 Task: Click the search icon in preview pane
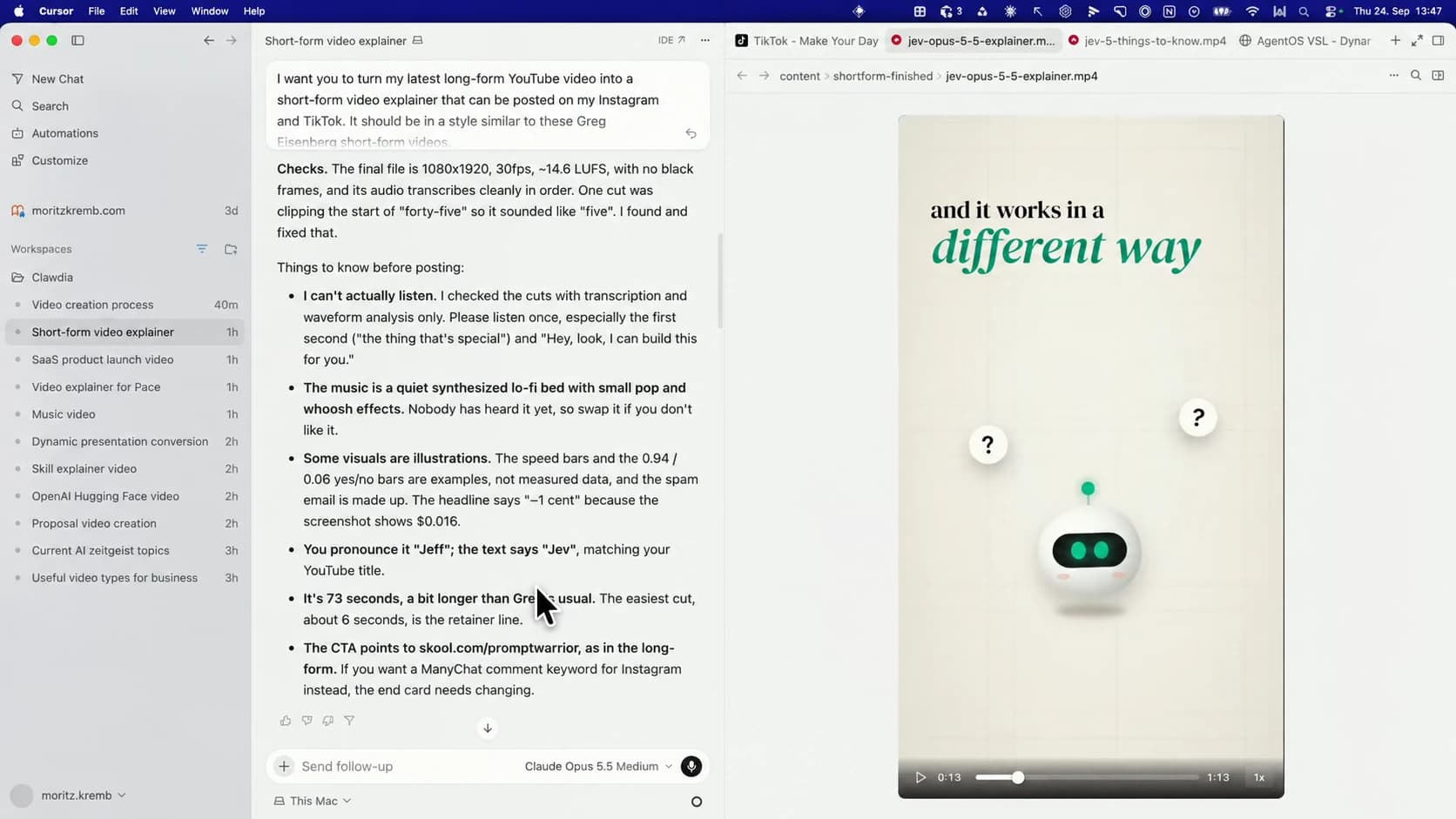coord(1416,76)
